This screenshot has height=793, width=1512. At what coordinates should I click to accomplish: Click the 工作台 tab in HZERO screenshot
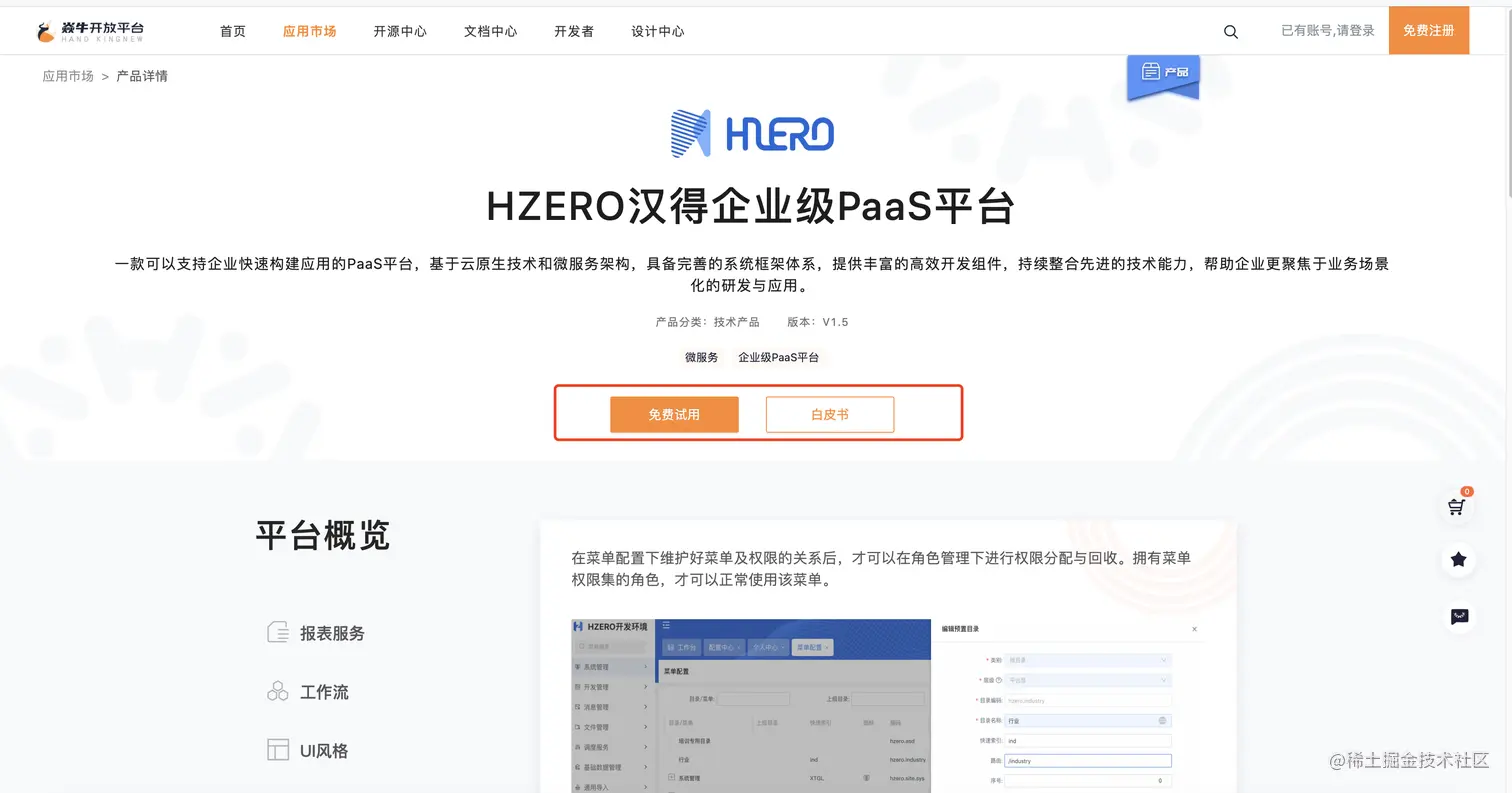point(682,647)
